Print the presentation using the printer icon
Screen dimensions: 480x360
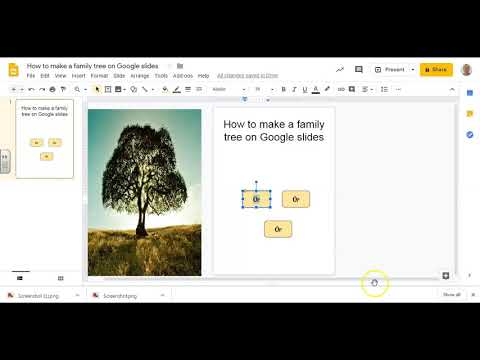(52, 89)
